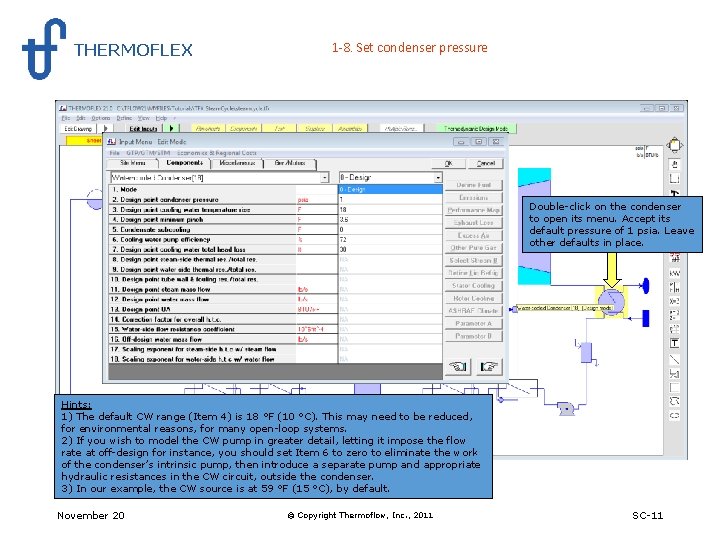720x540 pixels.
Task: Click the OK button in Input Menu
Action: point(449,163)
